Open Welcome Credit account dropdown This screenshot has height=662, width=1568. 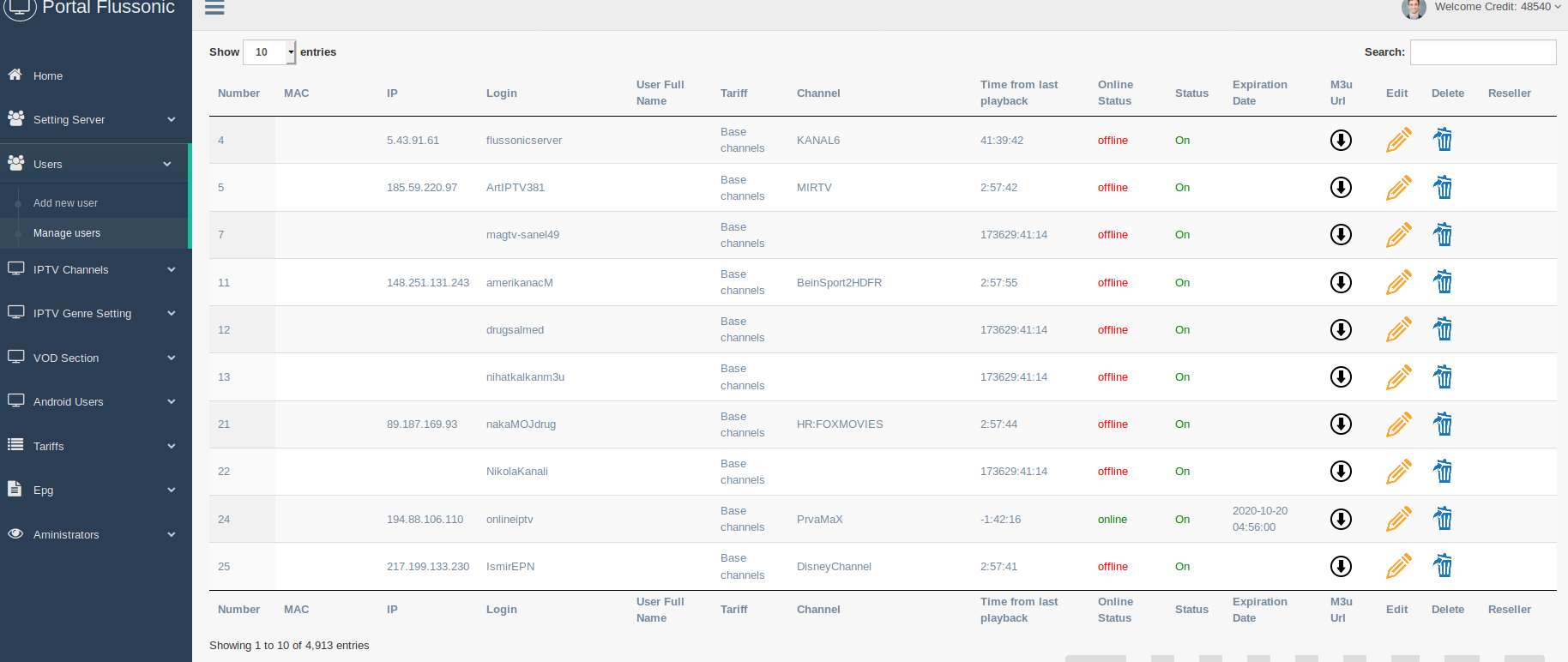click(1498, 7)
